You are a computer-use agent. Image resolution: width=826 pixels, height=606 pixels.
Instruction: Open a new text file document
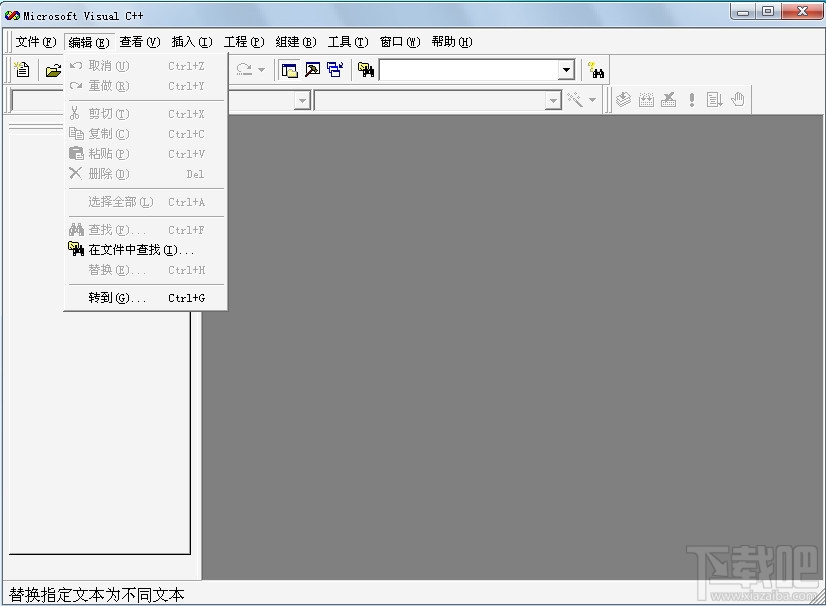tap(20, 69)
